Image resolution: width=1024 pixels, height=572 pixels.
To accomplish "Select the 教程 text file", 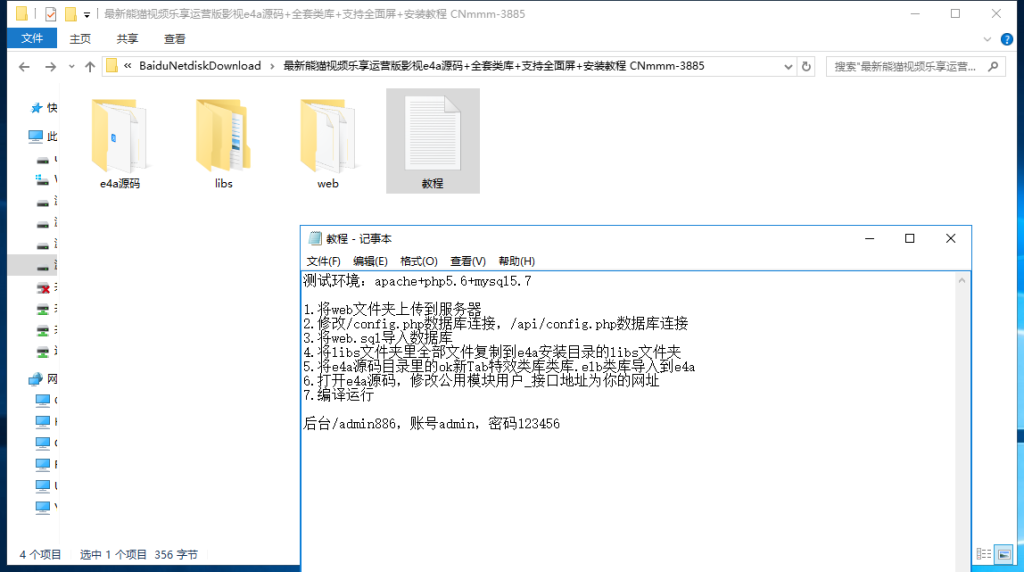I will click(x=432, y=141).
